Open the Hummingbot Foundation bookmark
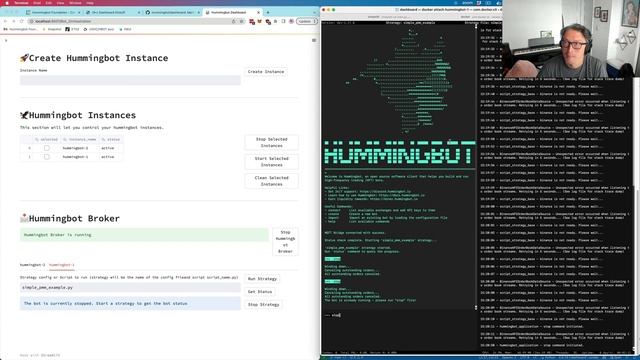Image resolution: width=640 pixels, height=360 pixels. tap(21, 29)
